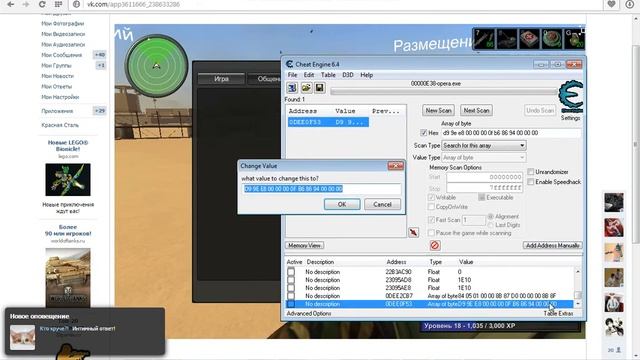Open the Value Type dropdown
Screen dimensions: 640x360
pyautogui.click(x=484, y=157)
